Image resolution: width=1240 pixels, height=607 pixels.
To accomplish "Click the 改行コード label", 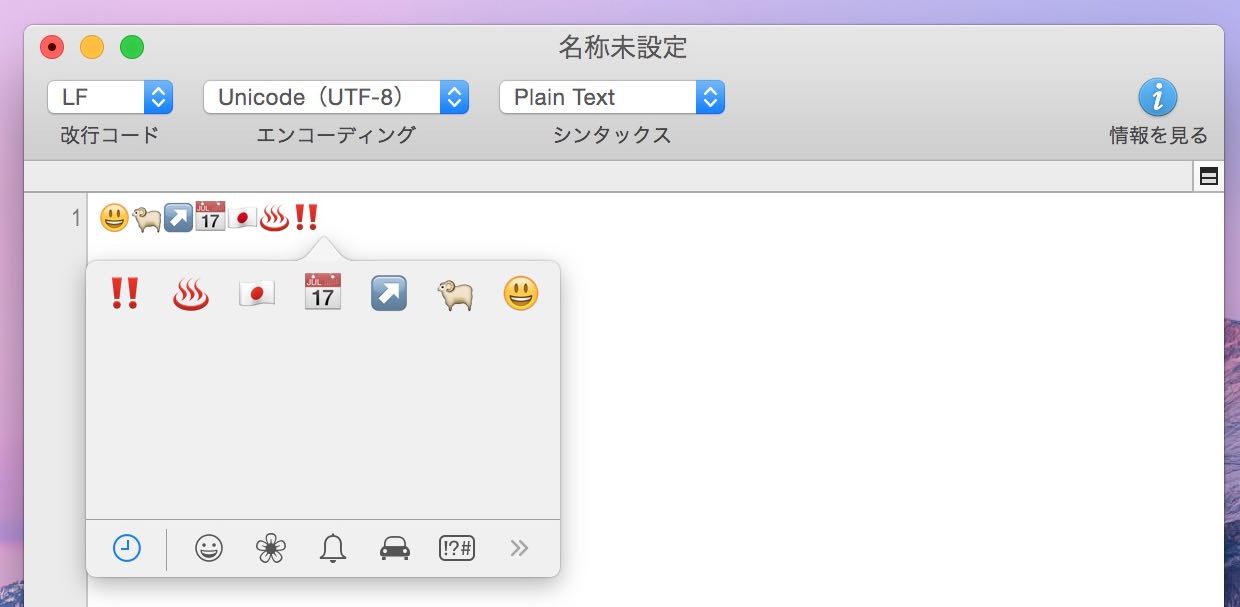I will [x=110, y=135].
